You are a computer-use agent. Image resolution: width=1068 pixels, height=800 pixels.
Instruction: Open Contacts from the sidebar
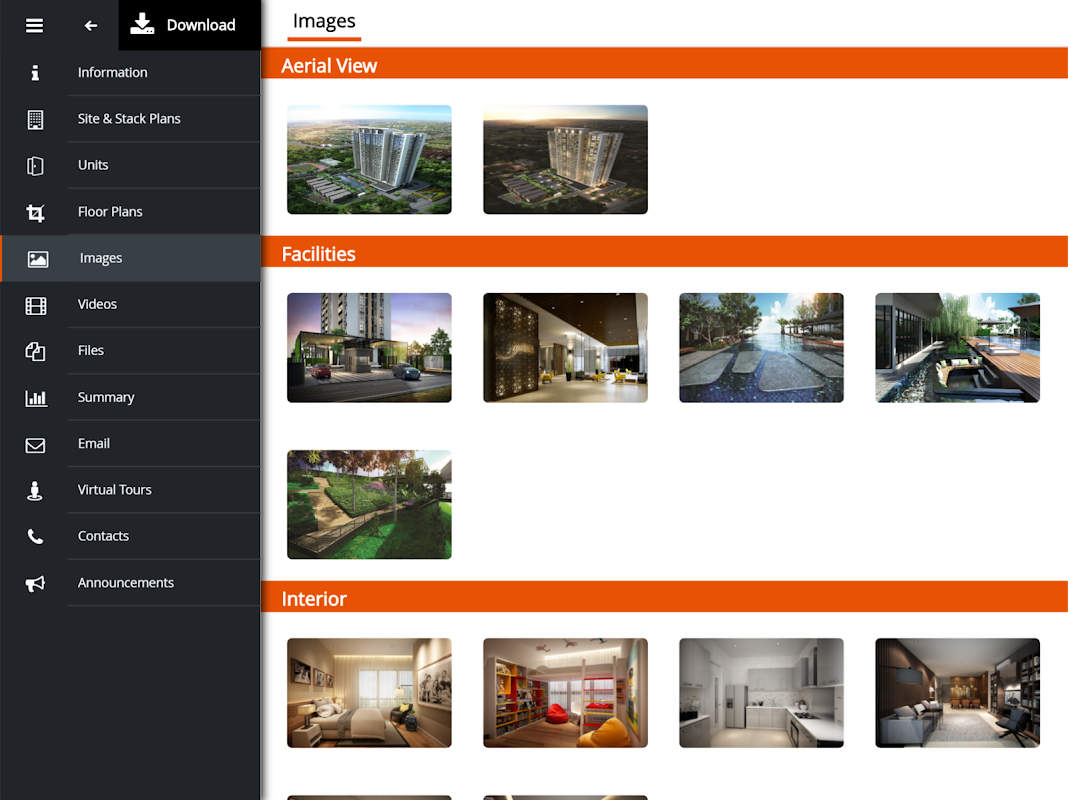coord(103,536)
